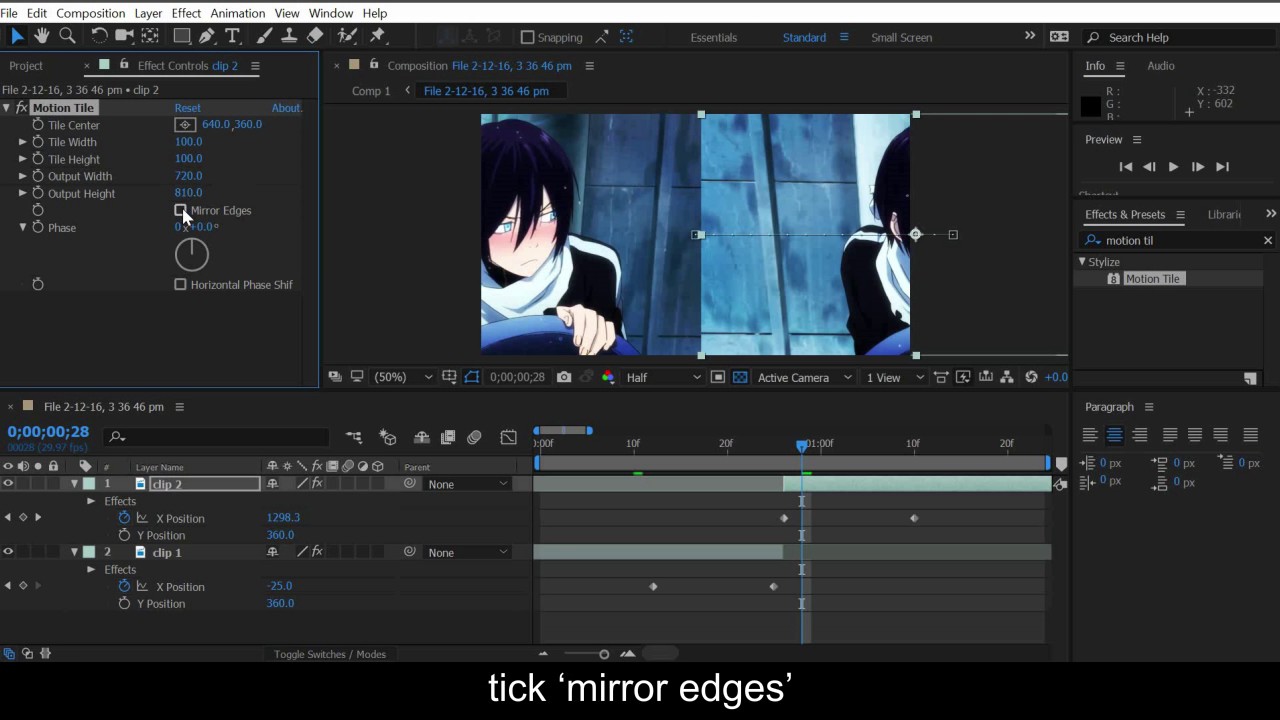
Task: Open clip 2 Parent None dropdown
Action: [x=467, y=484]
